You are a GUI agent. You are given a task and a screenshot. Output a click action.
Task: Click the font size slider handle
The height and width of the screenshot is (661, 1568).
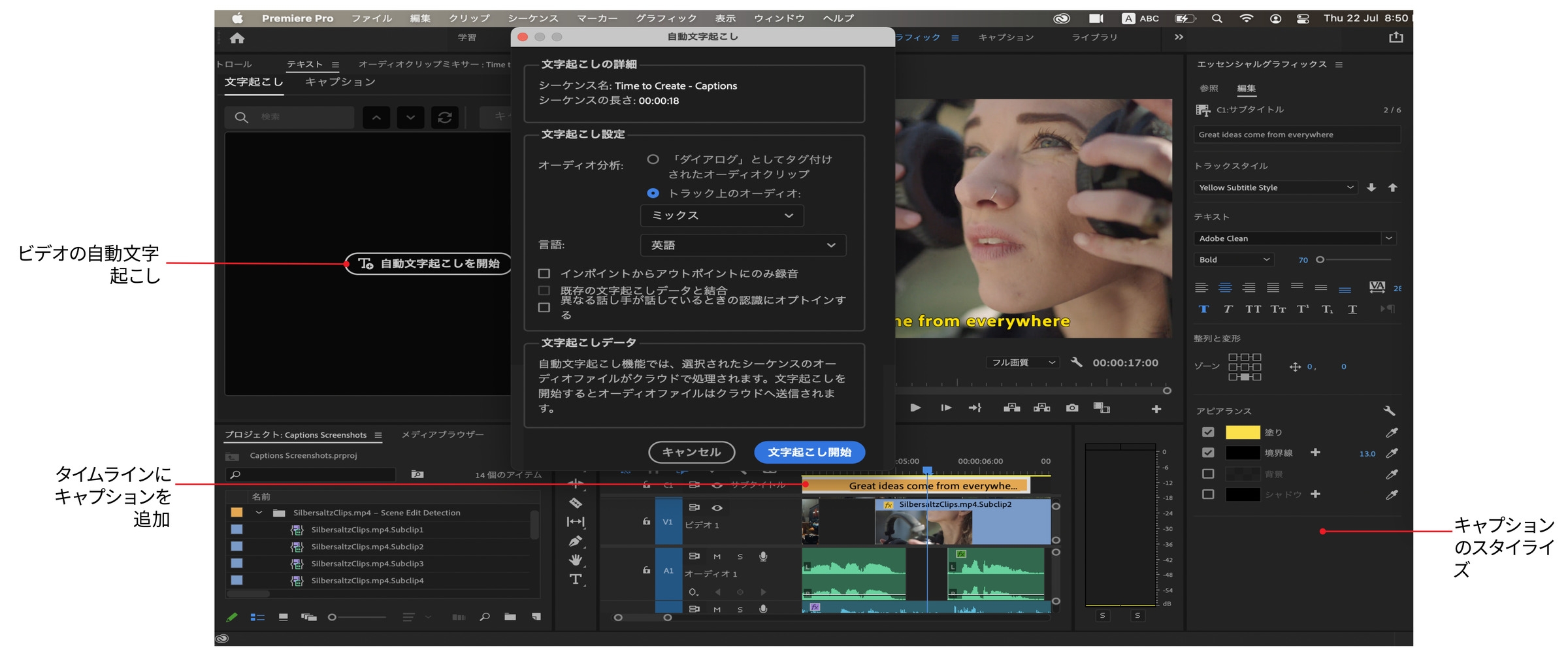1320,260
